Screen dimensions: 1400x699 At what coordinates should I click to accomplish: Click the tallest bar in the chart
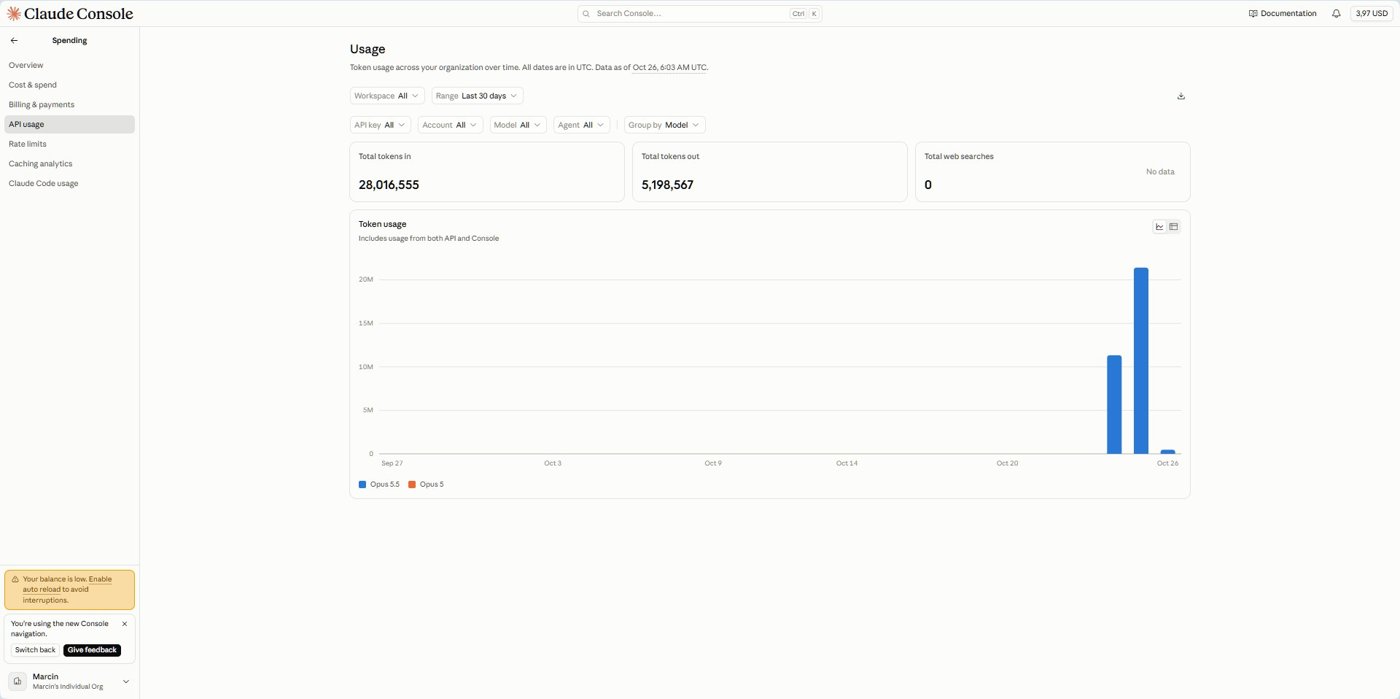tap(1141, 361)
